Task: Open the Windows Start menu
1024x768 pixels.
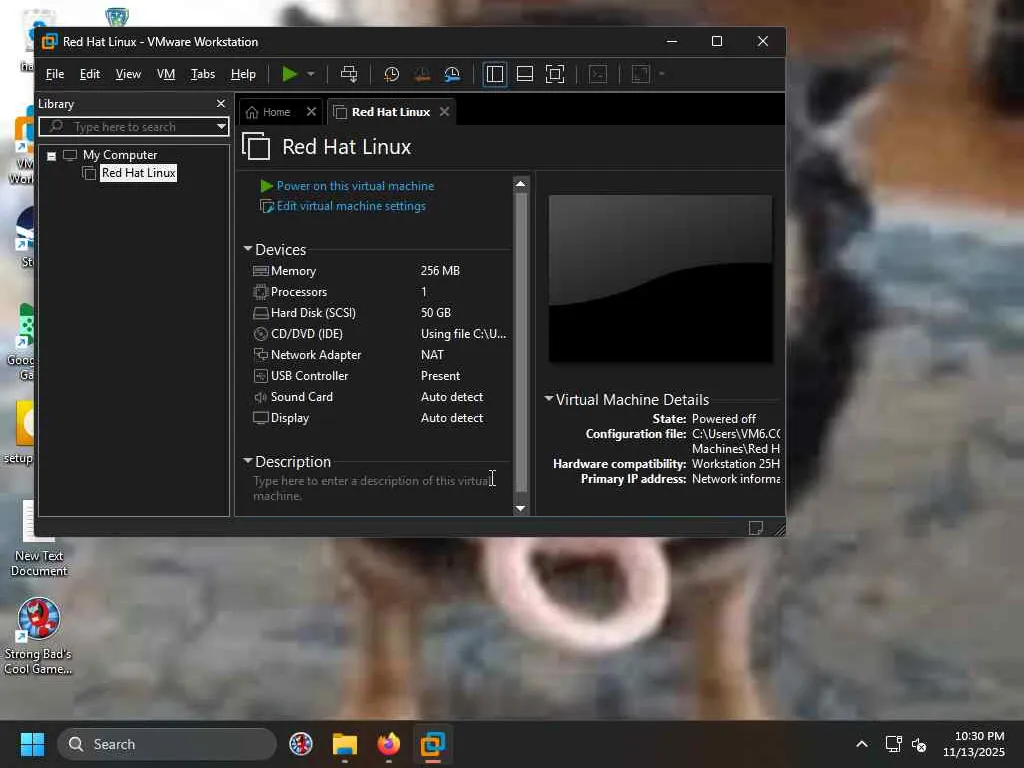Action: tap(33, 744)
